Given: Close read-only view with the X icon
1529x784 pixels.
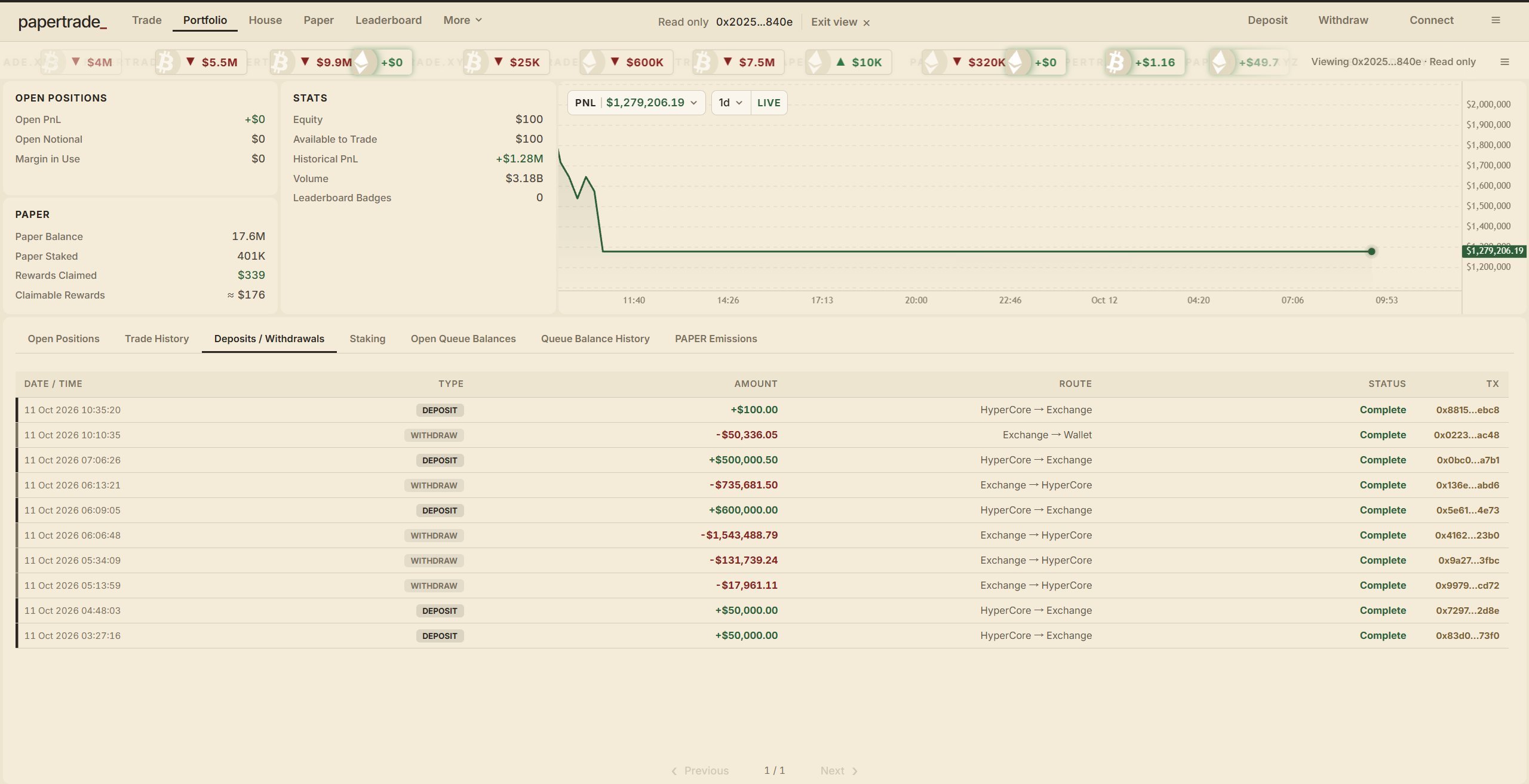Looking at the screenshot, I should click(x=866, y=23).
